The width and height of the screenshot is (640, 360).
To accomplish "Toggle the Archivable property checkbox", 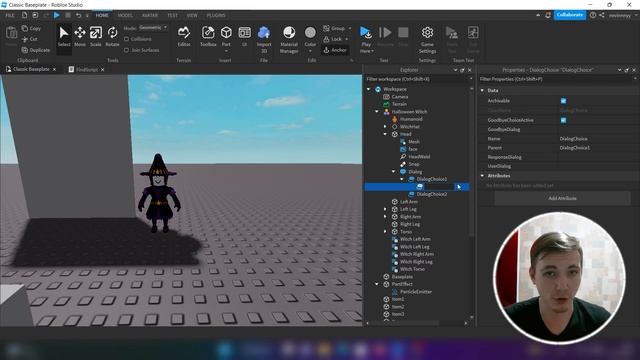I will click(563, 101).
